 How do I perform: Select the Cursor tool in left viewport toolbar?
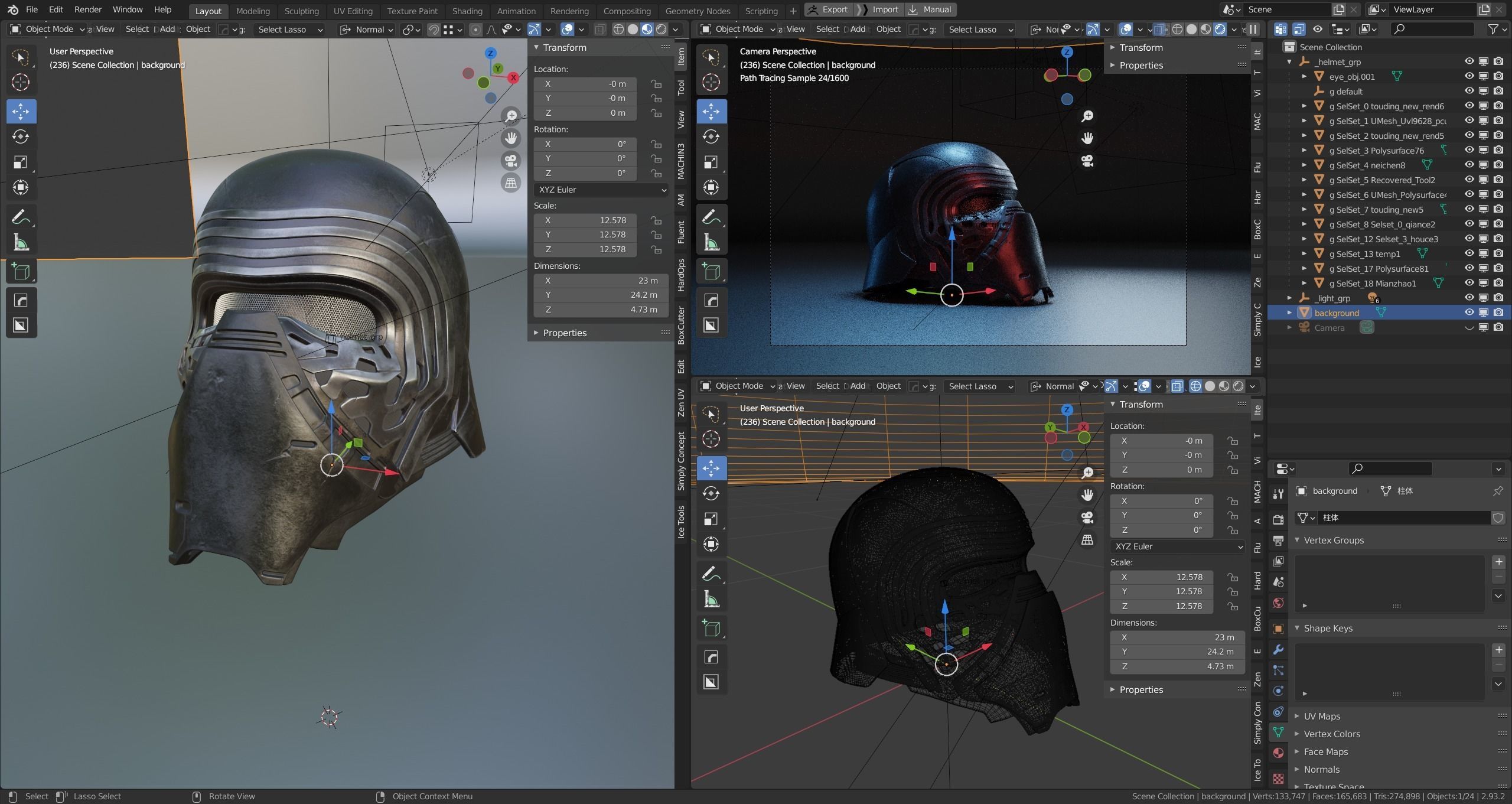[21, 82]
